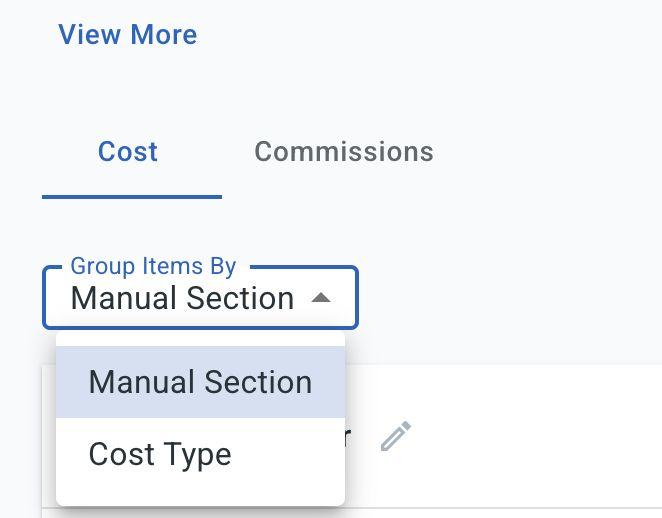
Task: Click the blue underline beneath the Cost tab
Action: (131, 196)
